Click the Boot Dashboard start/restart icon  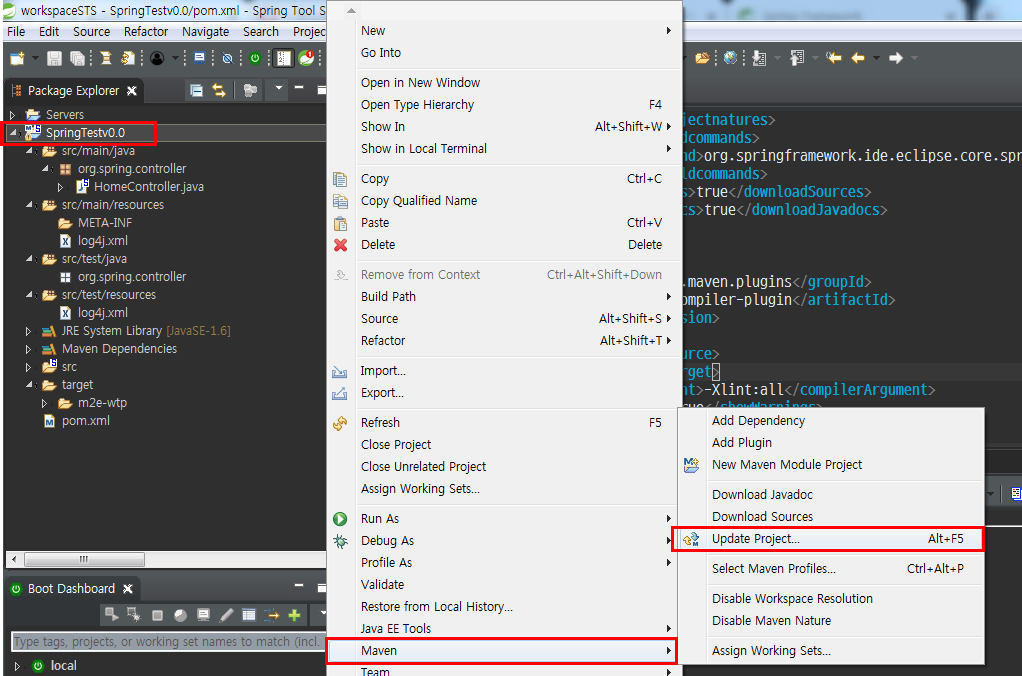[x=111, y=614]
